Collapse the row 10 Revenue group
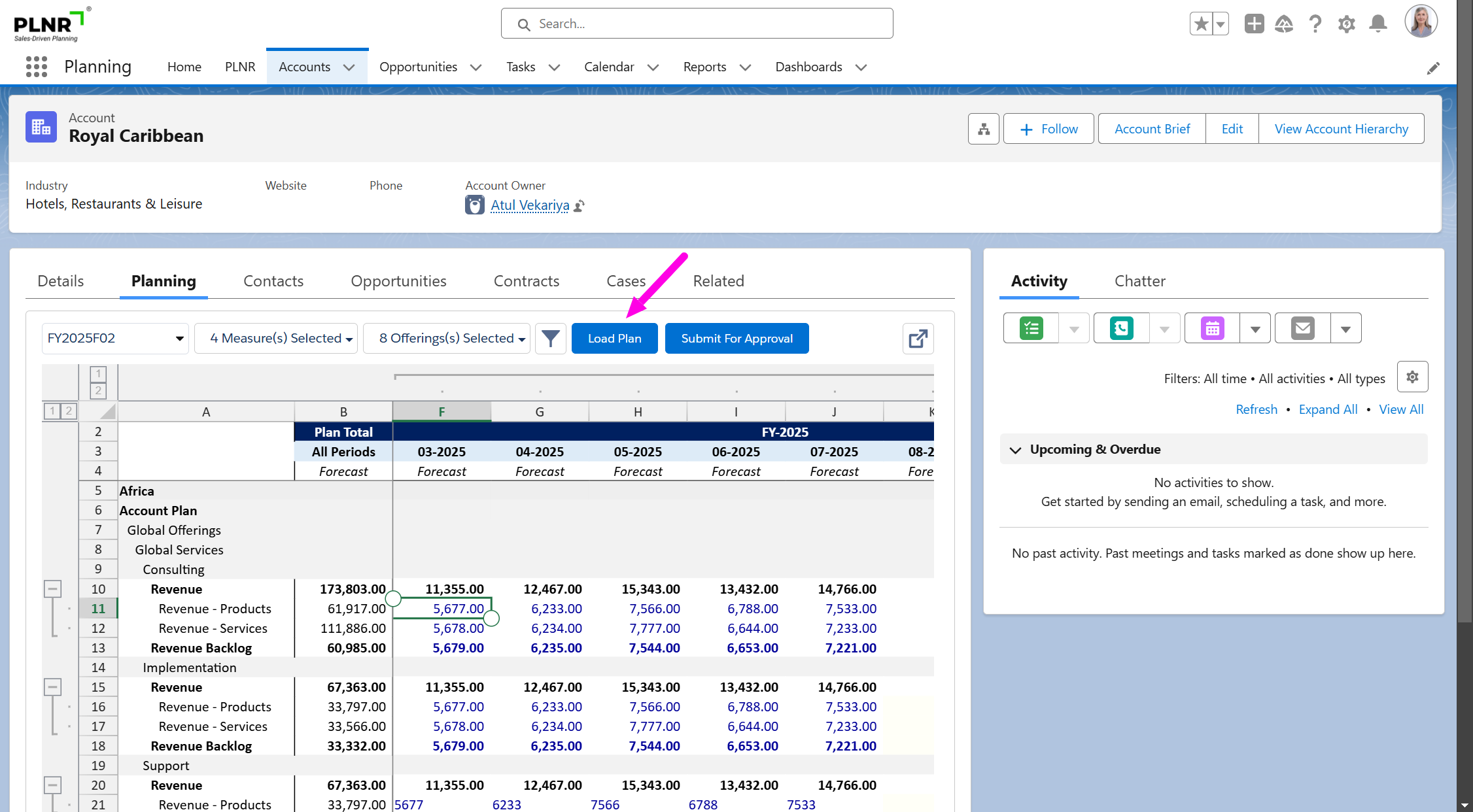Screen dimensions: 1473x812 (53, 589)
